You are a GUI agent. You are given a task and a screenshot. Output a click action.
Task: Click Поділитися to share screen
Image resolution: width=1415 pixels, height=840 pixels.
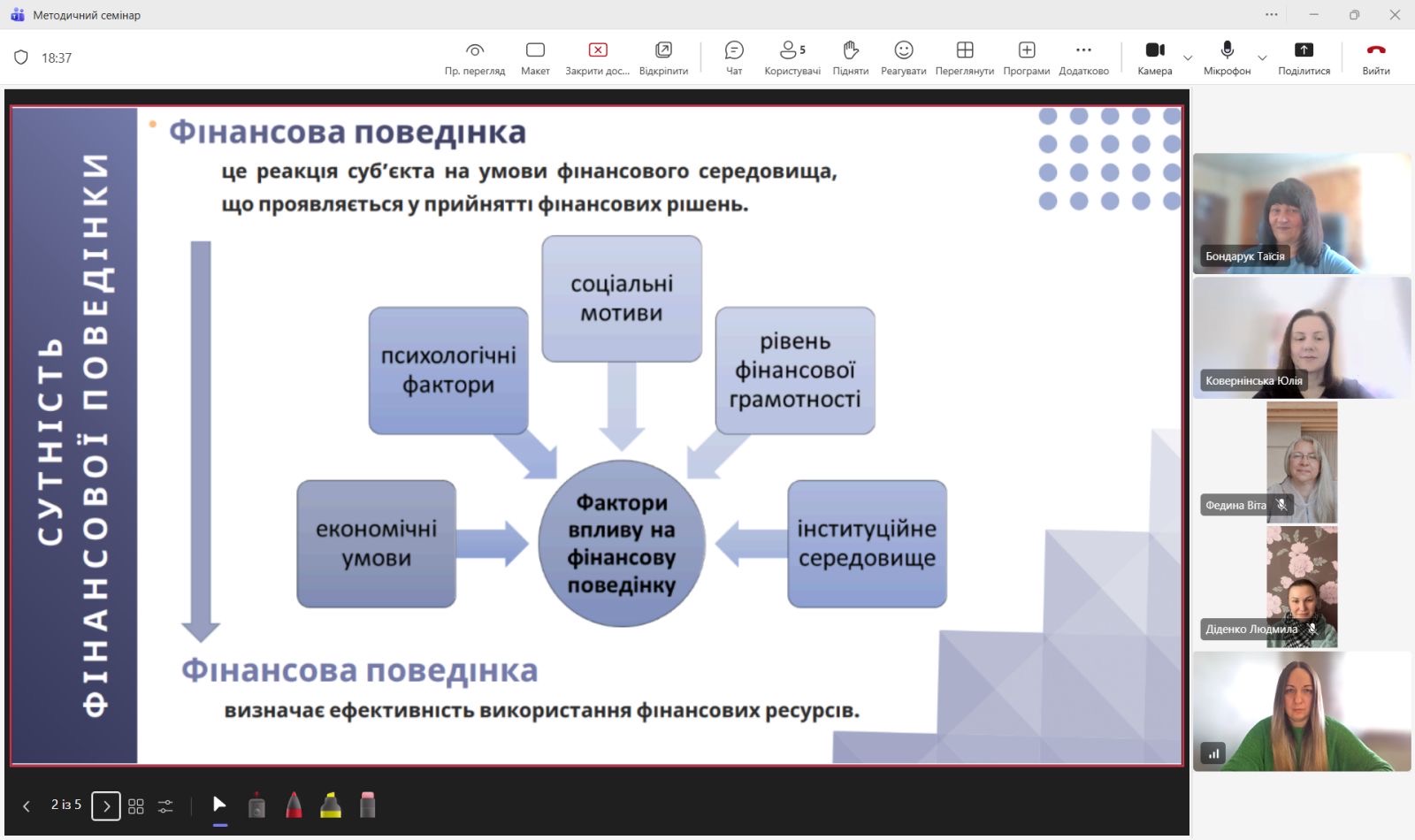click(1304, 57)
